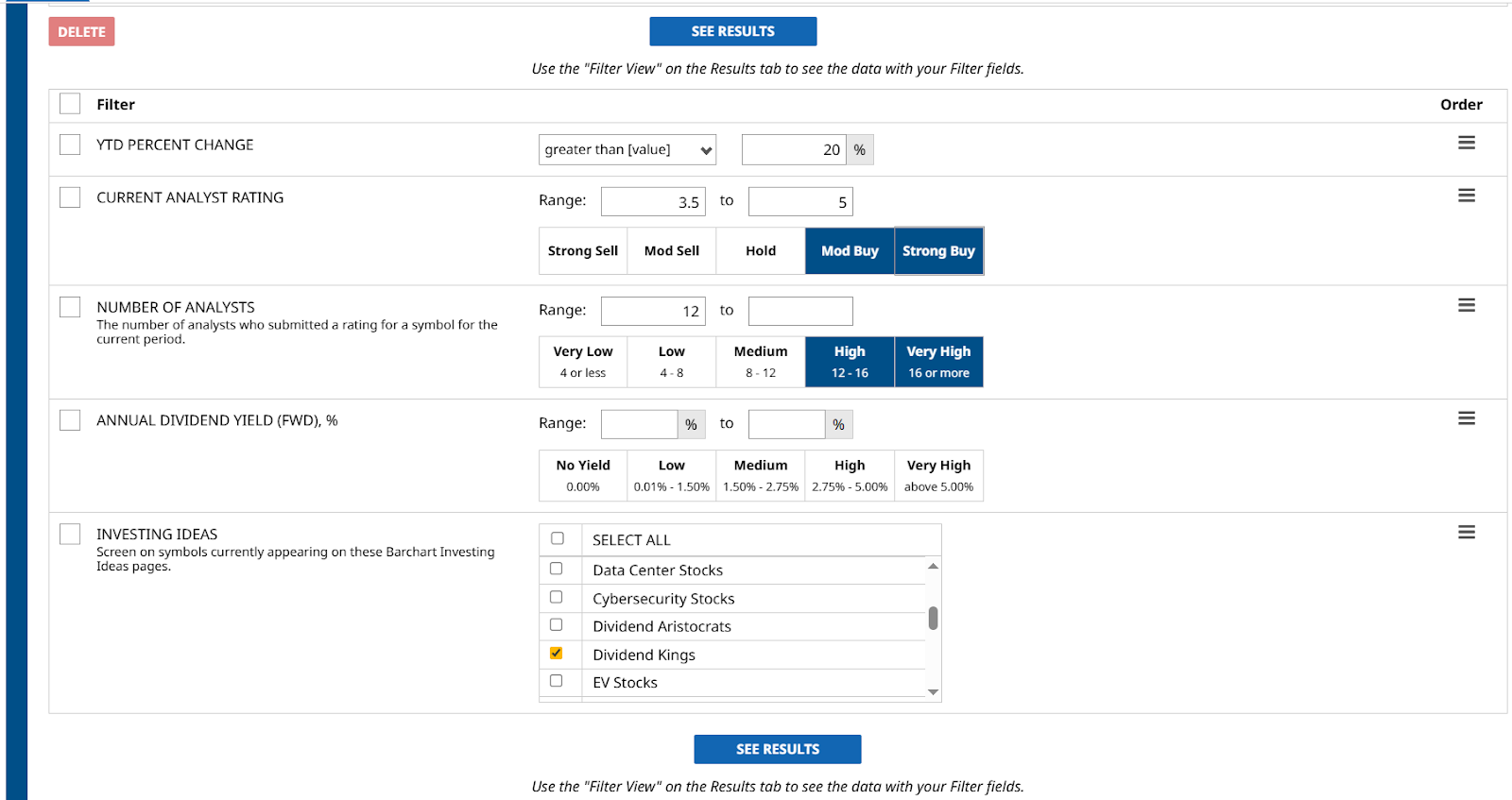Image resolution: width=1512 pixels, height=800 pixels.
Task: Uncheck the Dividend Kings option
Action: click(557, 654)
